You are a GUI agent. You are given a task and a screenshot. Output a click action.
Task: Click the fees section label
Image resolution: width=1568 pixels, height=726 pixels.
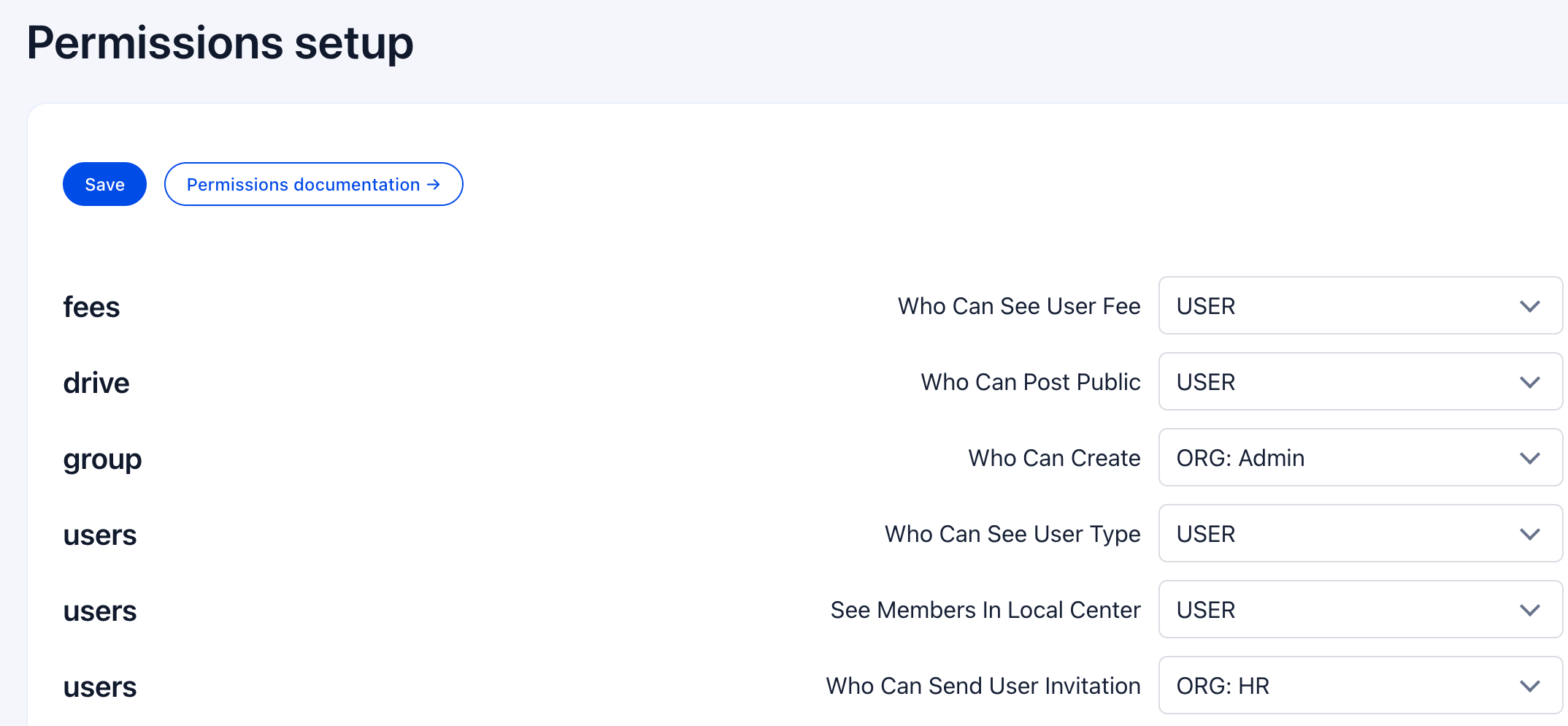[91, 307]
